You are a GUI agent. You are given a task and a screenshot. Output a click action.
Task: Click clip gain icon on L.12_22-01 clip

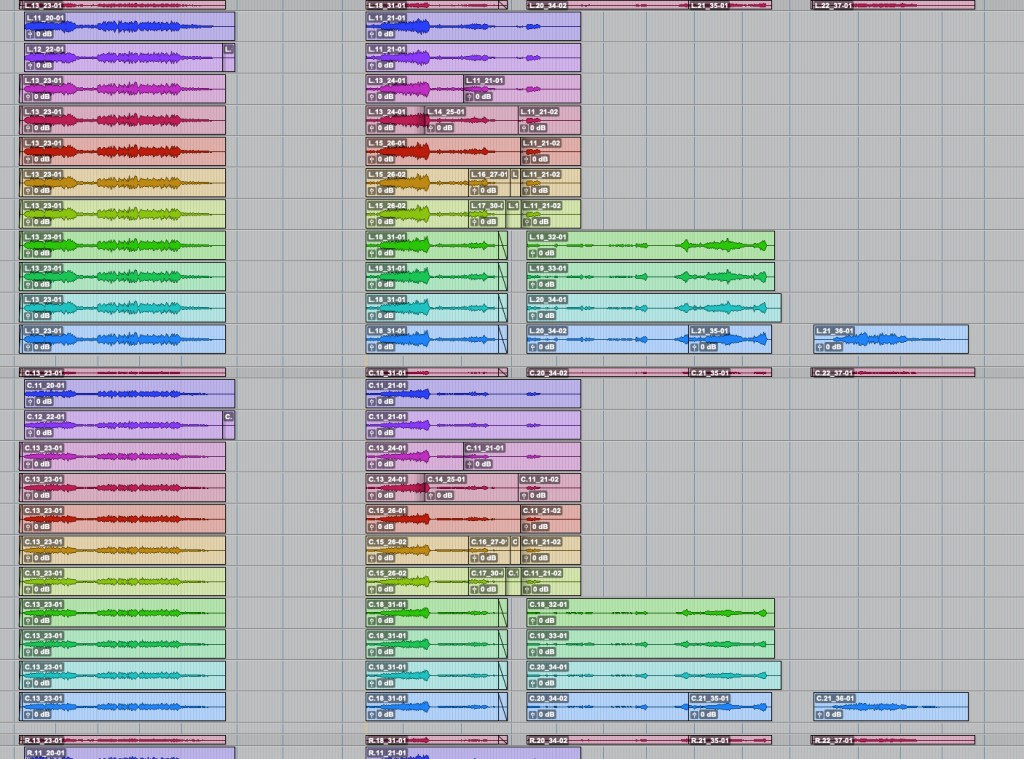[x=30, y=65]
